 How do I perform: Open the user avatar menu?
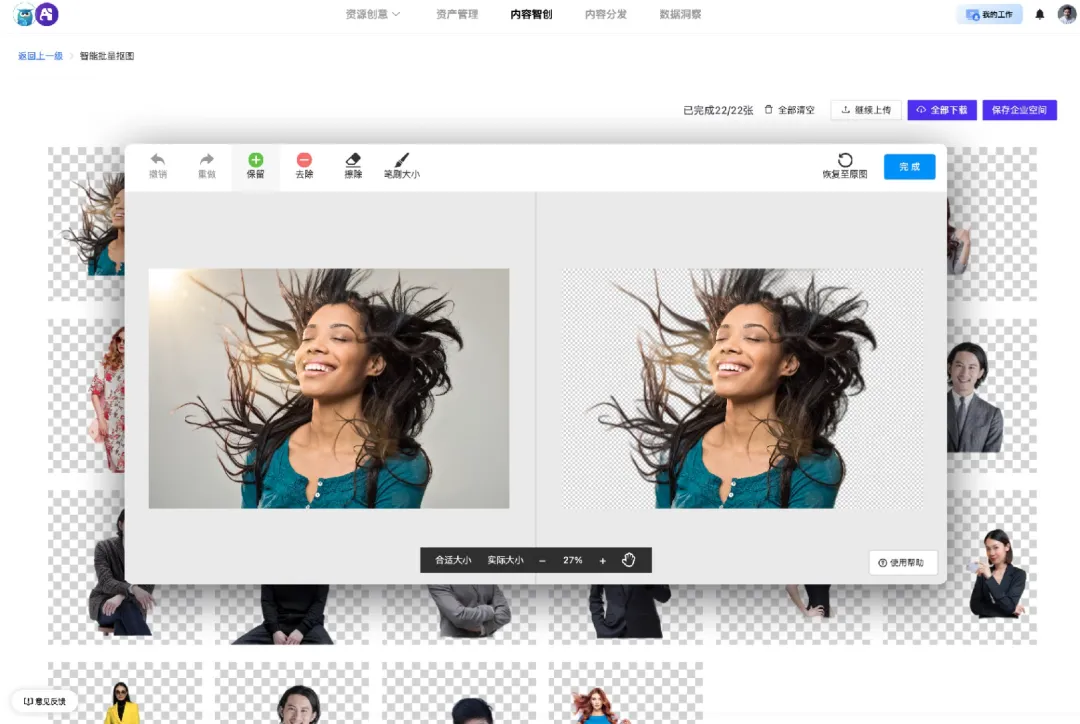(x=1067, y=14)
